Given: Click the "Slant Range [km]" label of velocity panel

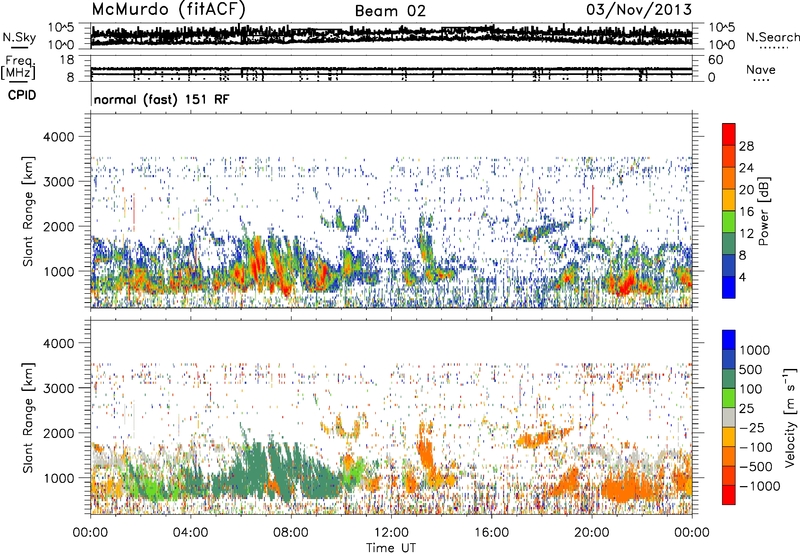Looking at the screenshot, I should pyautogui.click(x=28, y=417).
